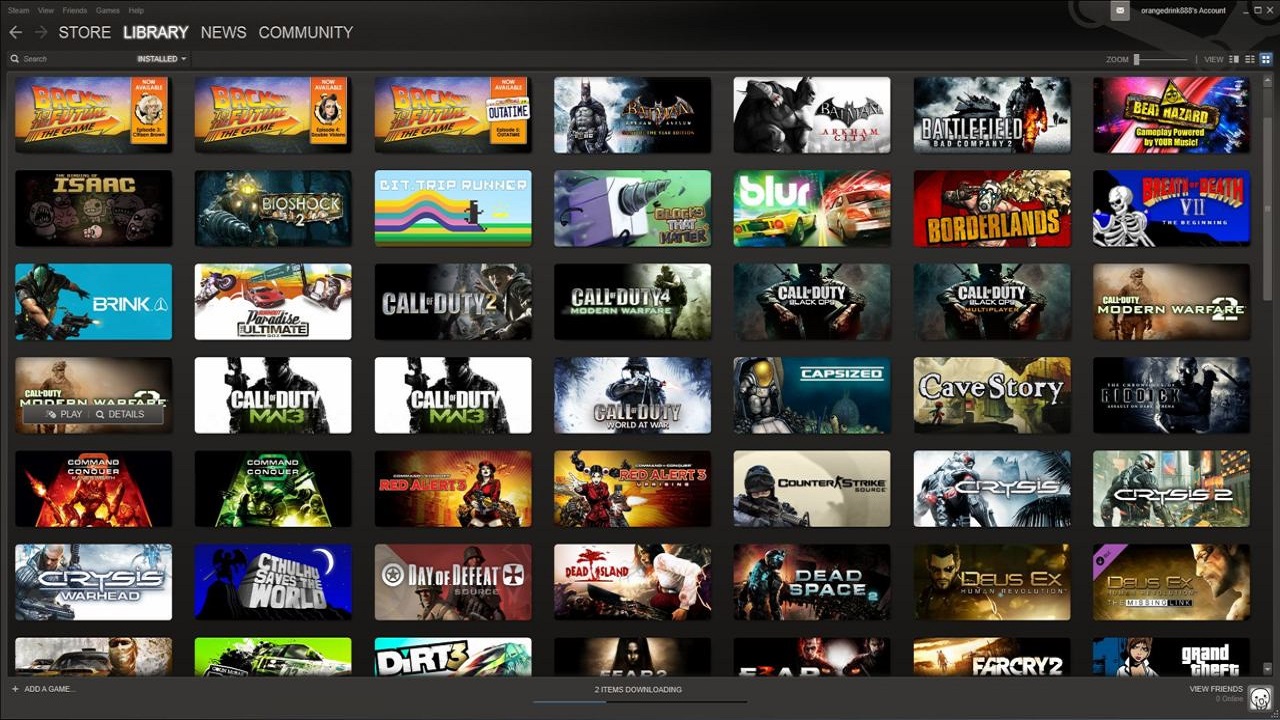
Task: Select Batman Arkham City game tile
Action: coord(812,115)
